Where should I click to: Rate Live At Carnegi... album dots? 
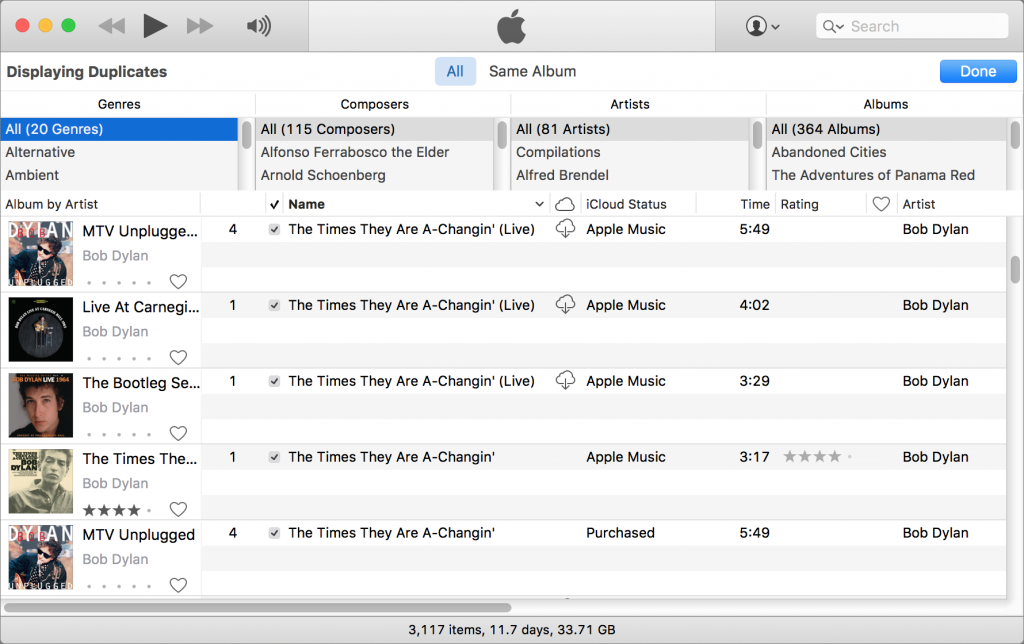(x=118, y=359)
